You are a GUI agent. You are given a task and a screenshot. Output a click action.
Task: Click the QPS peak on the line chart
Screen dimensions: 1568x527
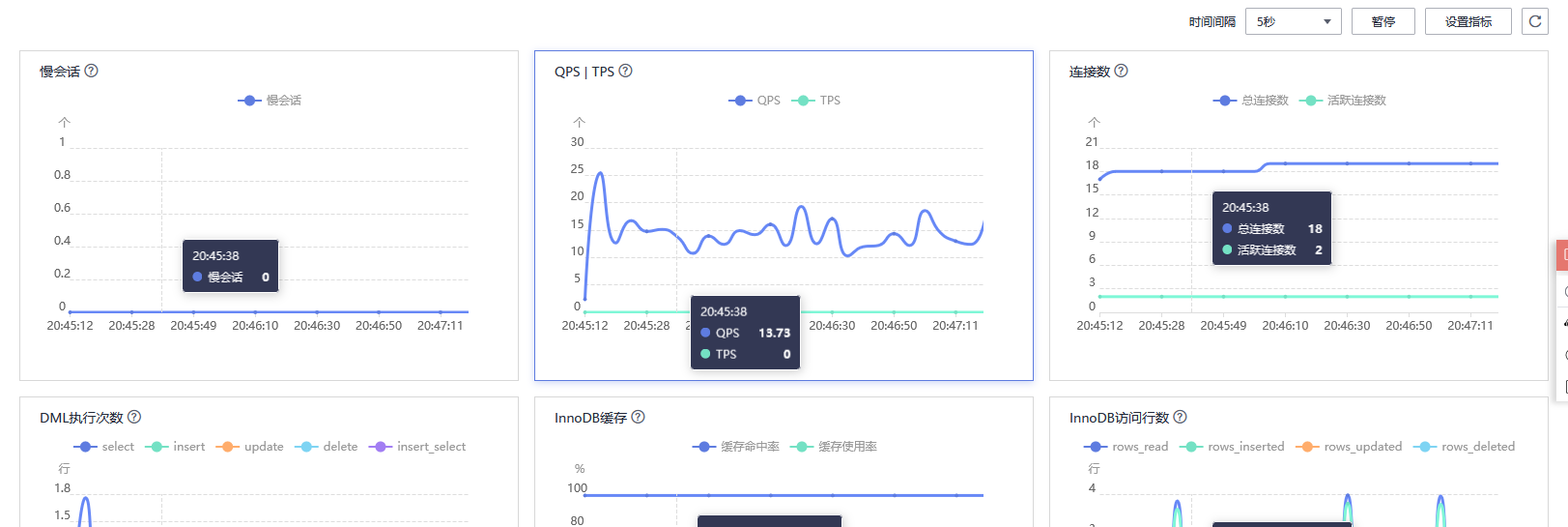pos(601,174)
